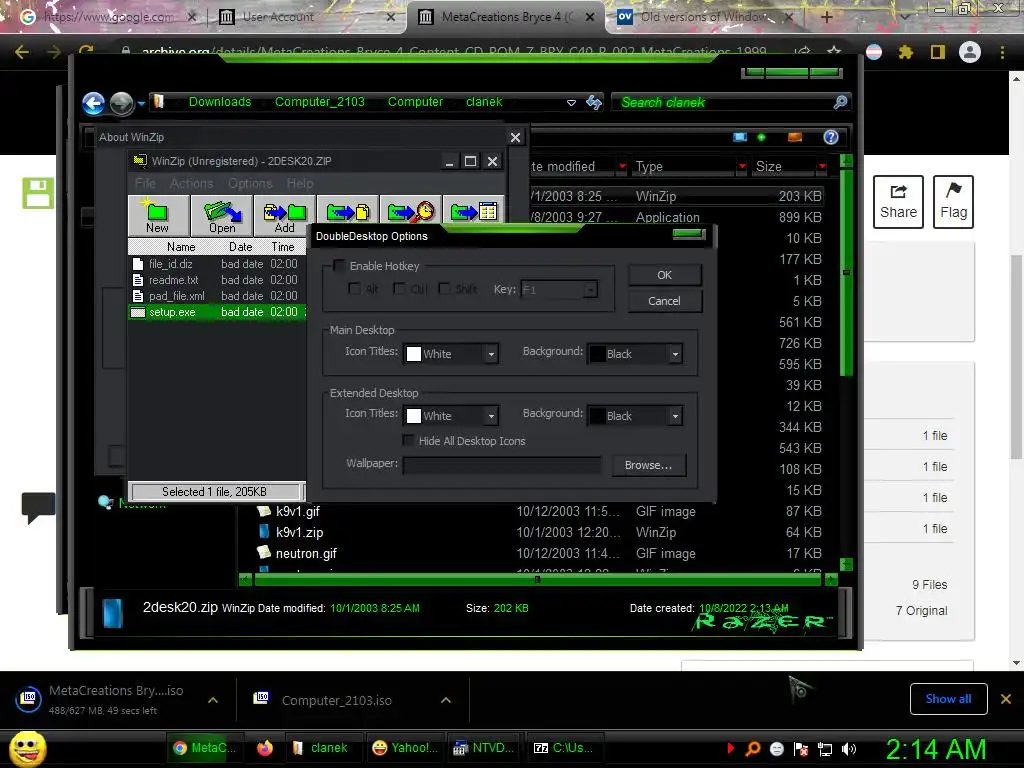Select neutron.gif in Explorer list

(x=306, y=554)
